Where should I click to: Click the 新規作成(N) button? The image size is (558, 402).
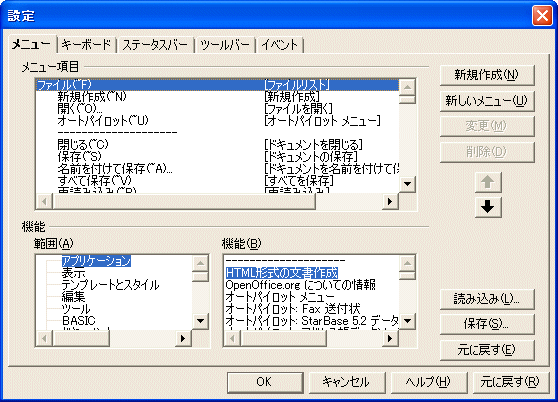487,75
